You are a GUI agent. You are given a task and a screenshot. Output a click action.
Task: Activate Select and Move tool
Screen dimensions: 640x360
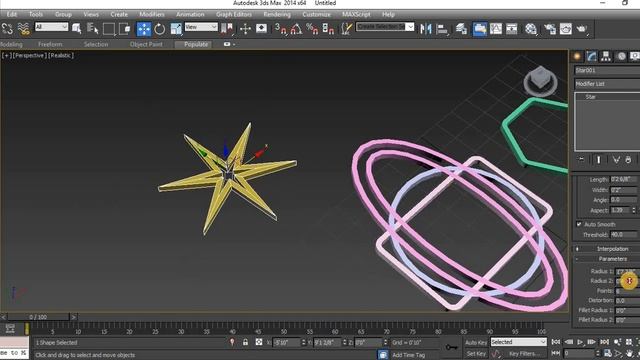pyautogui.click(x=144, y=29)
